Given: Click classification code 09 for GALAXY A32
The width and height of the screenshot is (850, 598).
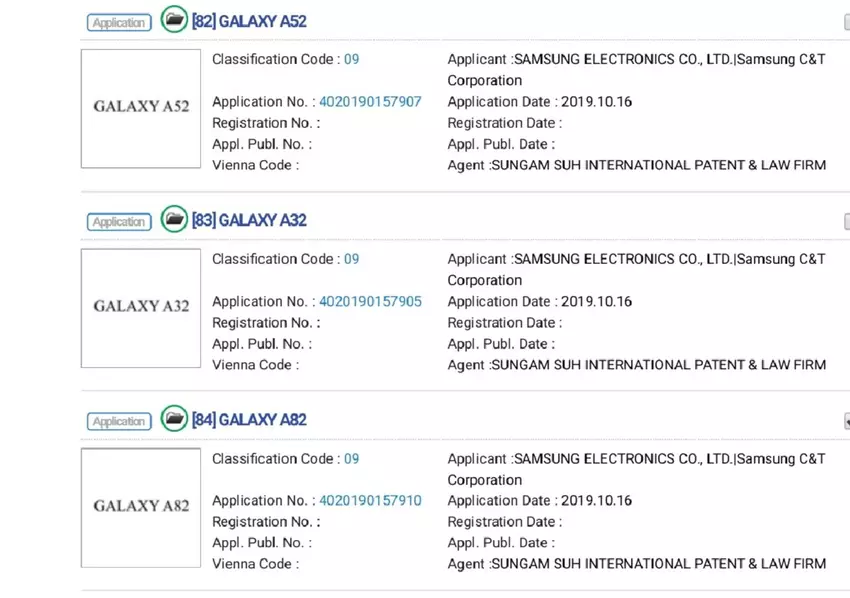Looking at the screenshot, I should point(352,260).
